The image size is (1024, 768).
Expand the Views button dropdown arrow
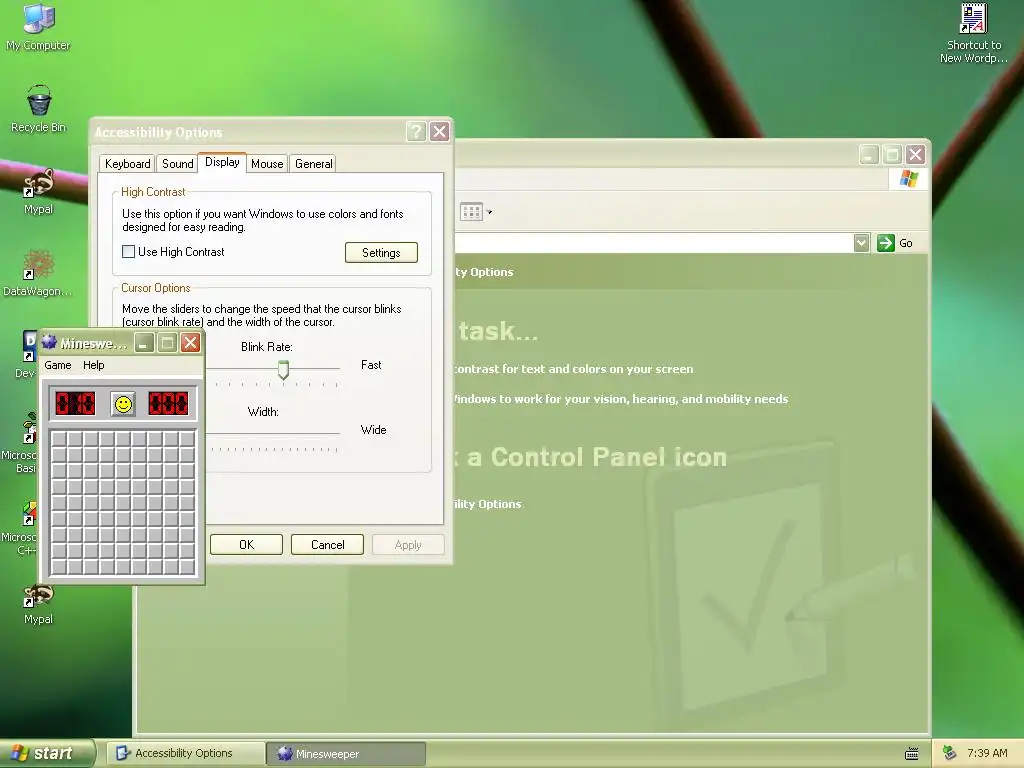pos(489,212)
